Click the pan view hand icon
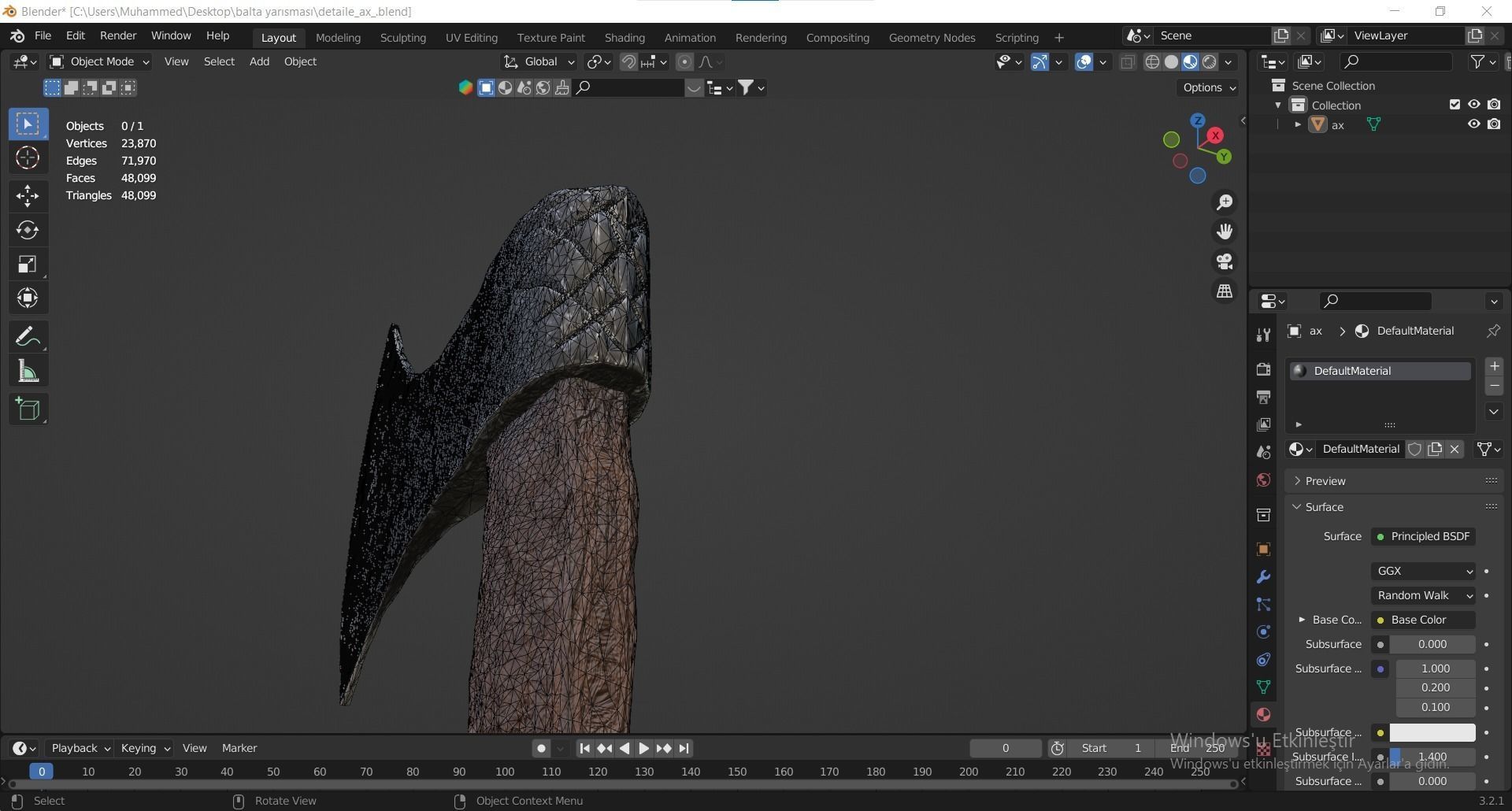 point(1225,231)
